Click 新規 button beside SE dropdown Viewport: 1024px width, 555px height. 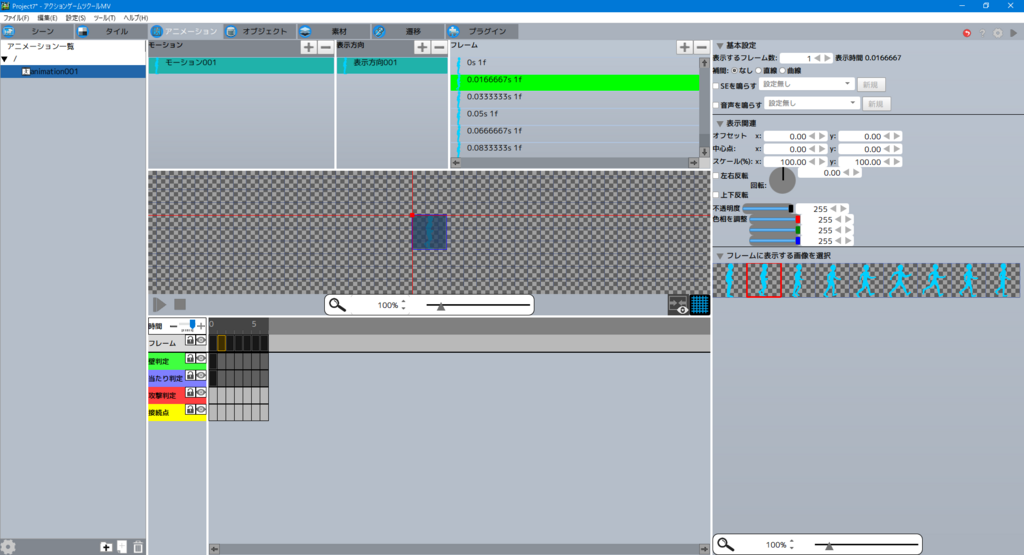(x=871, y=85)
